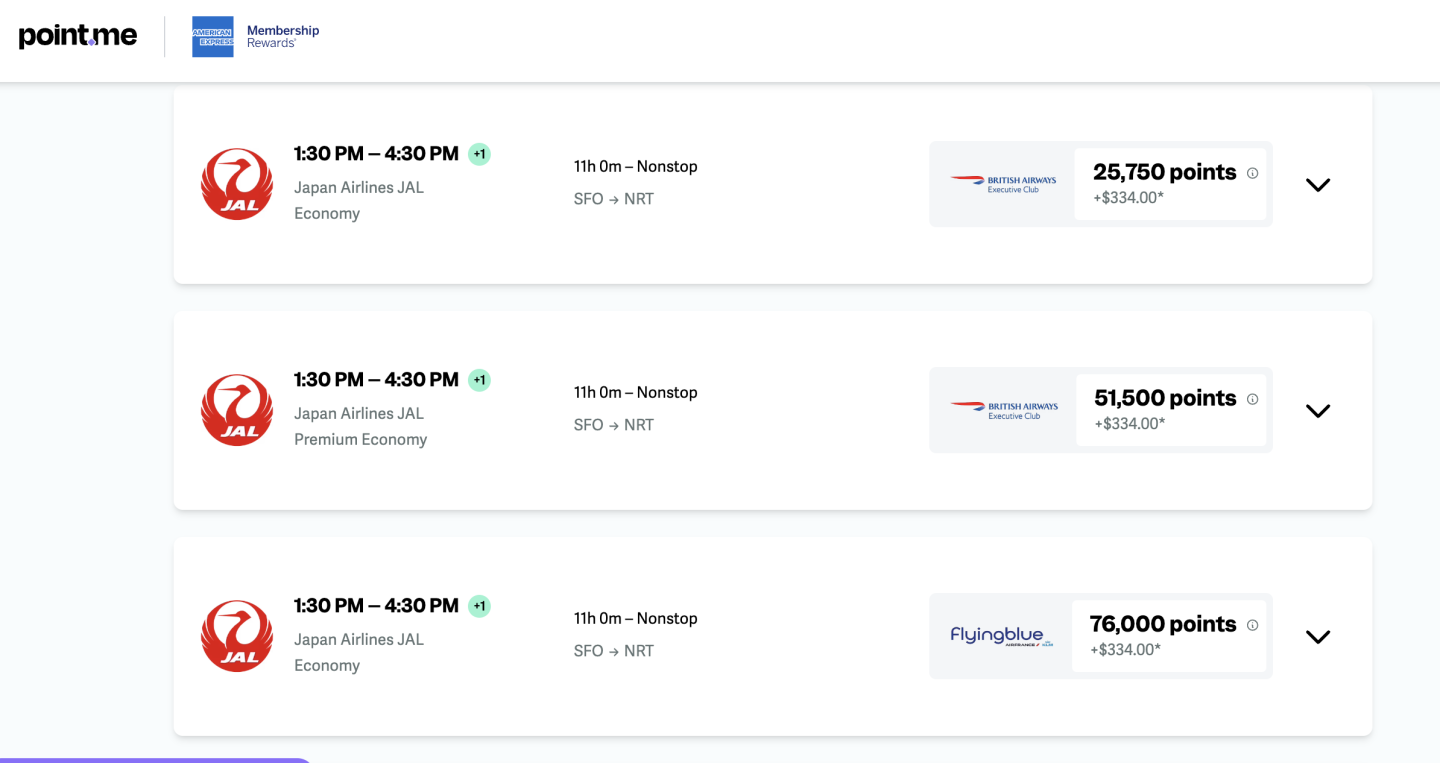Click the JAL logo on the 76,000 points flight
The height and width of the screenshot is (763, 1440).
237,636
